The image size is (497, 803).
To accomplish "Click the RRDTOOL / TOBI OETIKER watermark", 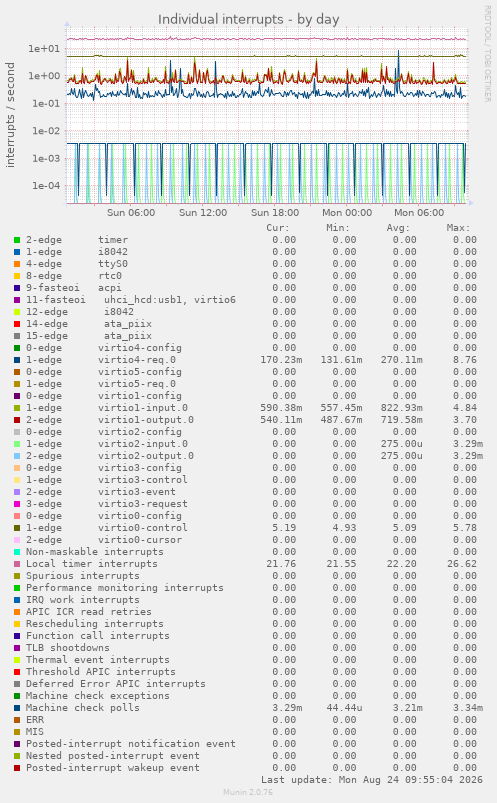I will tap(487, 54).
